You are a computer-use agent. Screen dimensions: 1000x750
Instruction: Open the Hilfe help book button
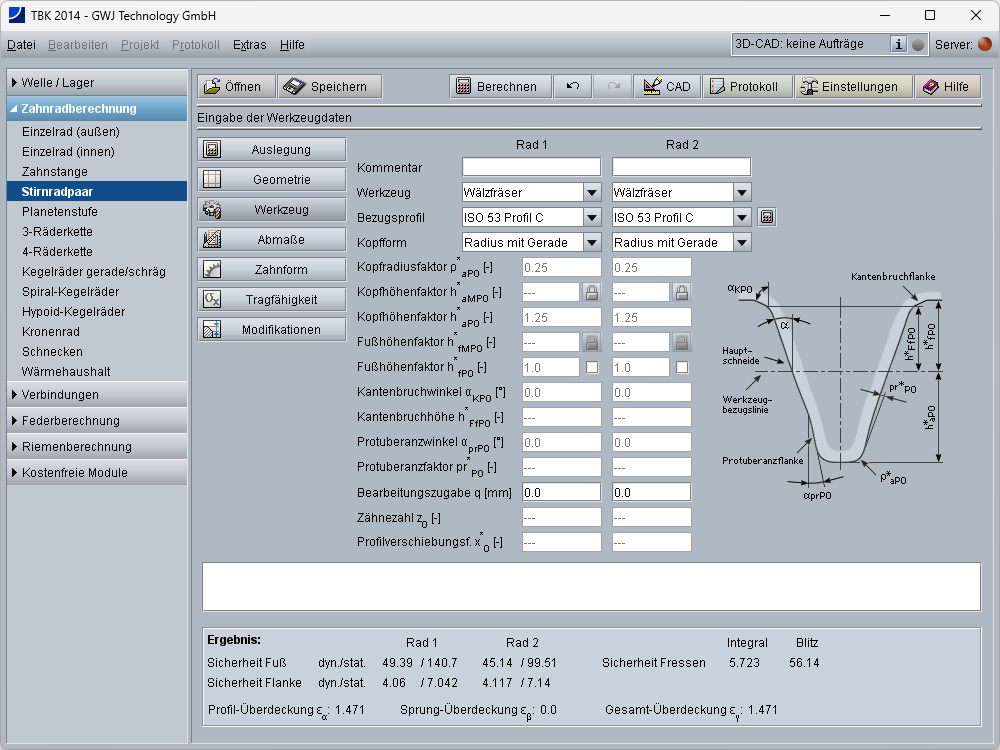click(945, 87)
